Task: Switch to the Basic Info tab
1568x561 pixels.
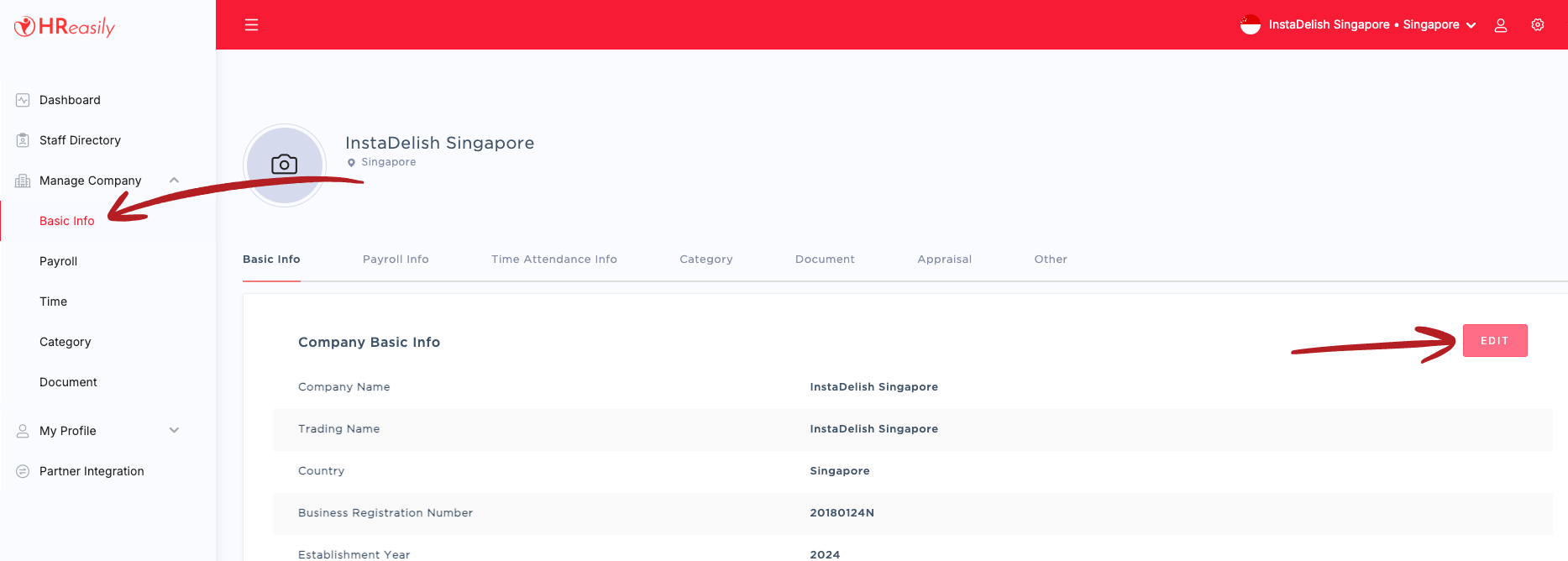Action: coord(271,260)
